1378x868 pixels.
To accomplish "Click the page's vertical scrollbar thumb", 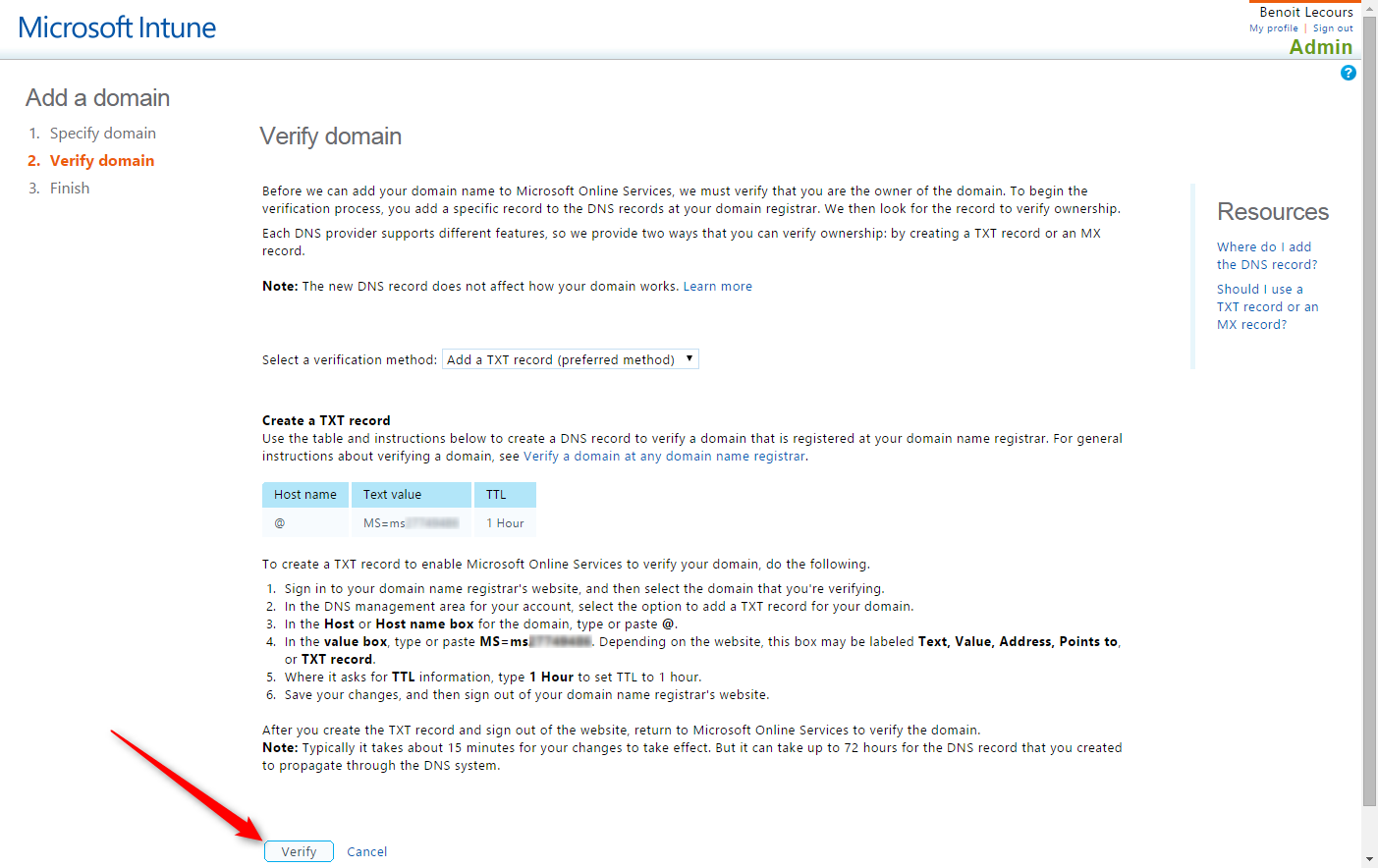I will 1369,412.
